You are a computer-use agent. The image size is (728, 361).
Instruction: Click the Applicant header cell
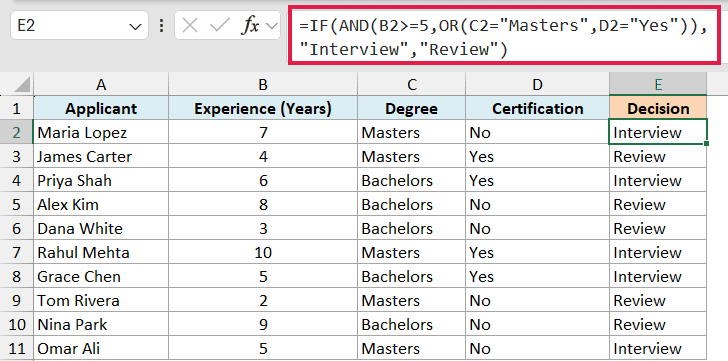click(101, 108)
